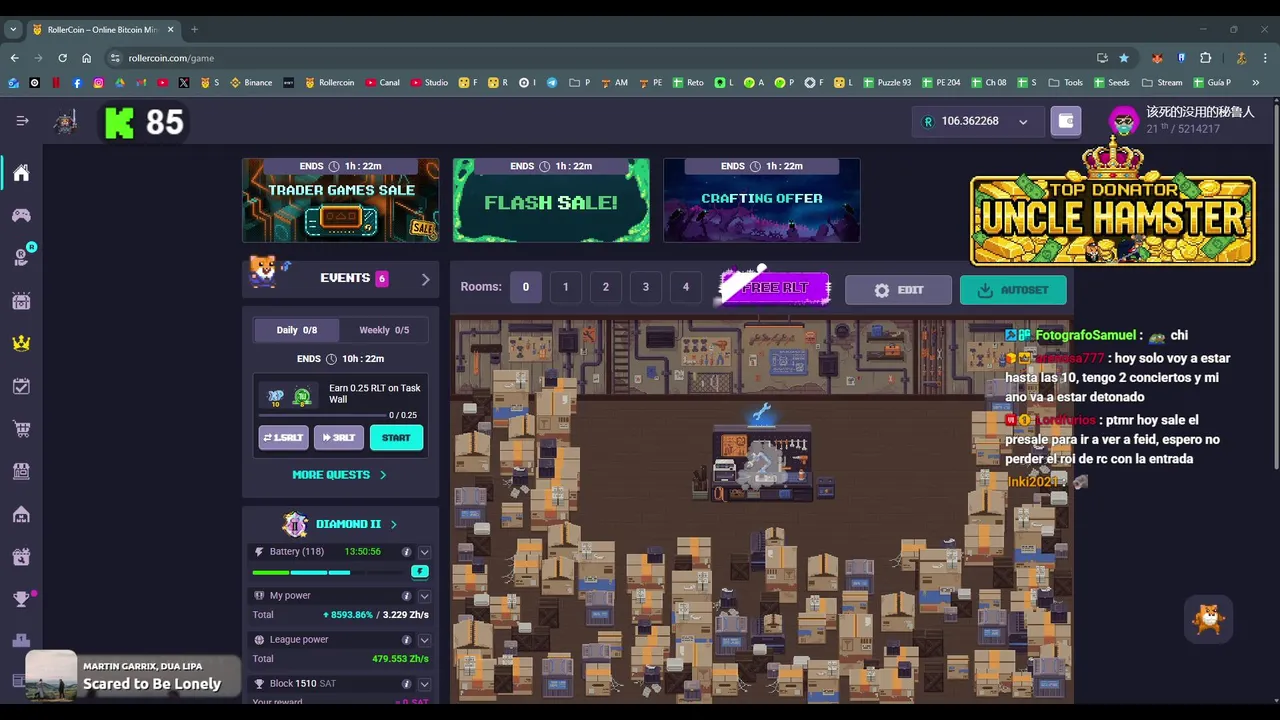The height and width of the screenshot is (720, 1280).
Task: Open the crown ranking icon in sidebar
Action: (21, 343)
